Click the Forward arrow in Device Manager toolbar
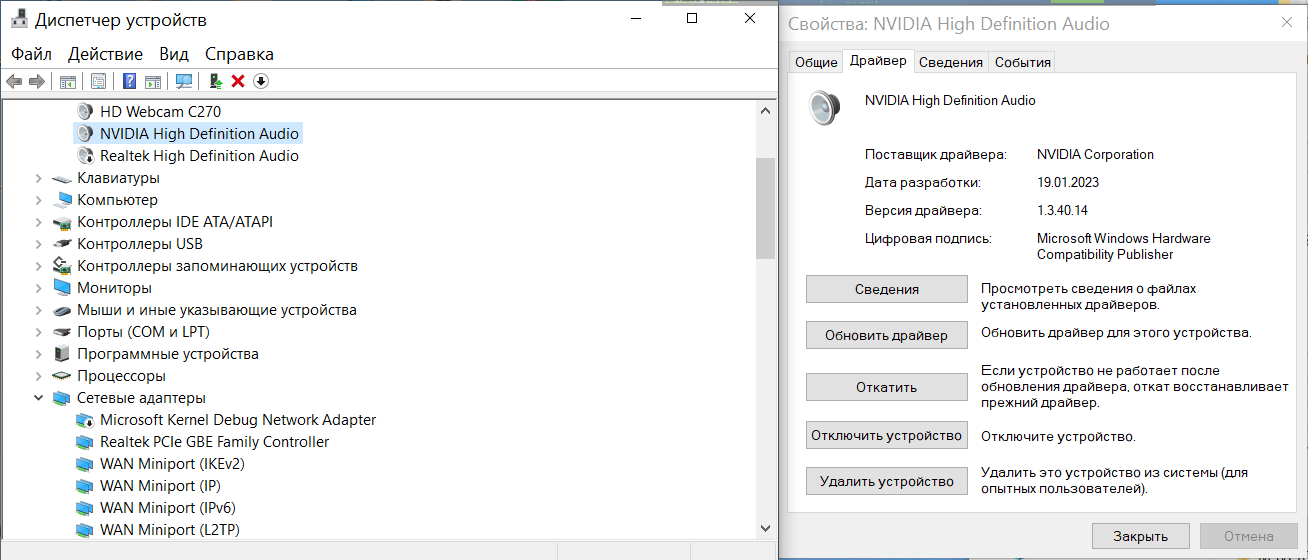Image resolution: width=1308 pixels, height=560 pixels. (x=37, y=81)
